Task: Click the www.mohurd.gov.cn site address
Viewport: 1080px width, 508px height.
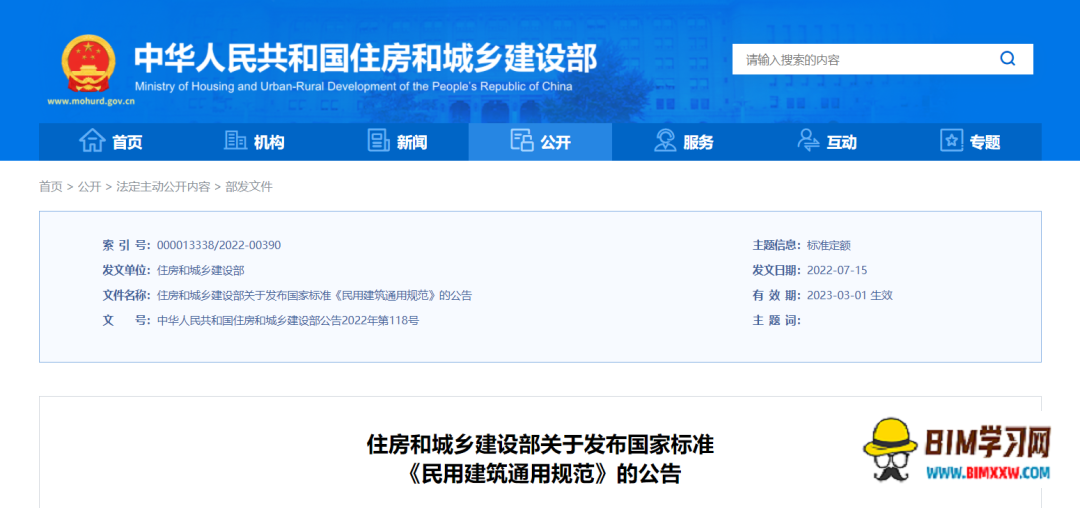Action: (91, 101)
